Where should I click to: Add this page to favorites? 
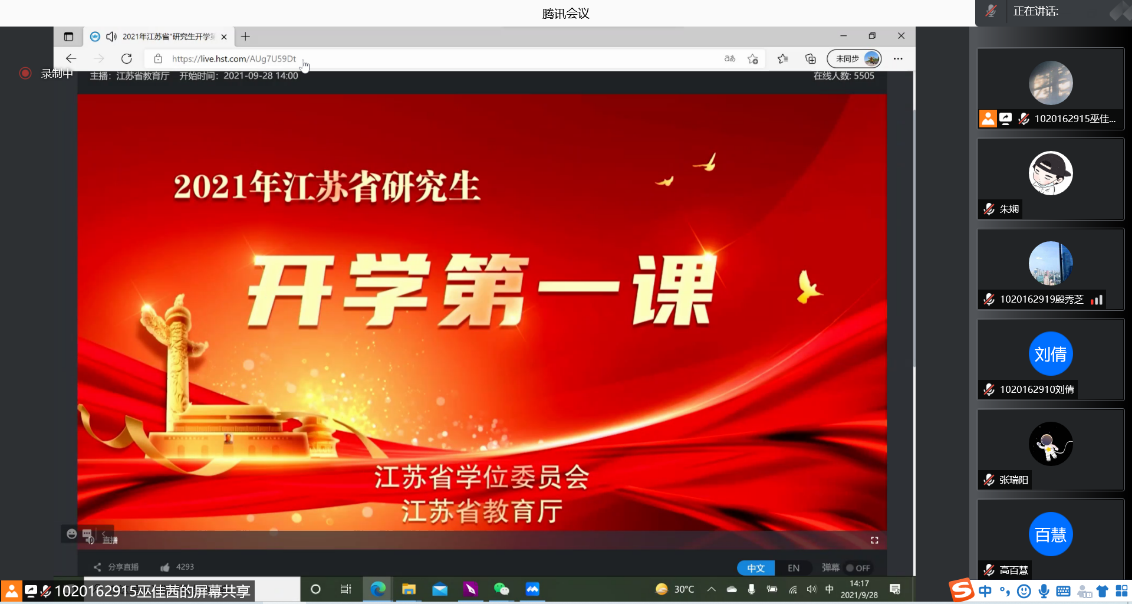click(753, 58)
